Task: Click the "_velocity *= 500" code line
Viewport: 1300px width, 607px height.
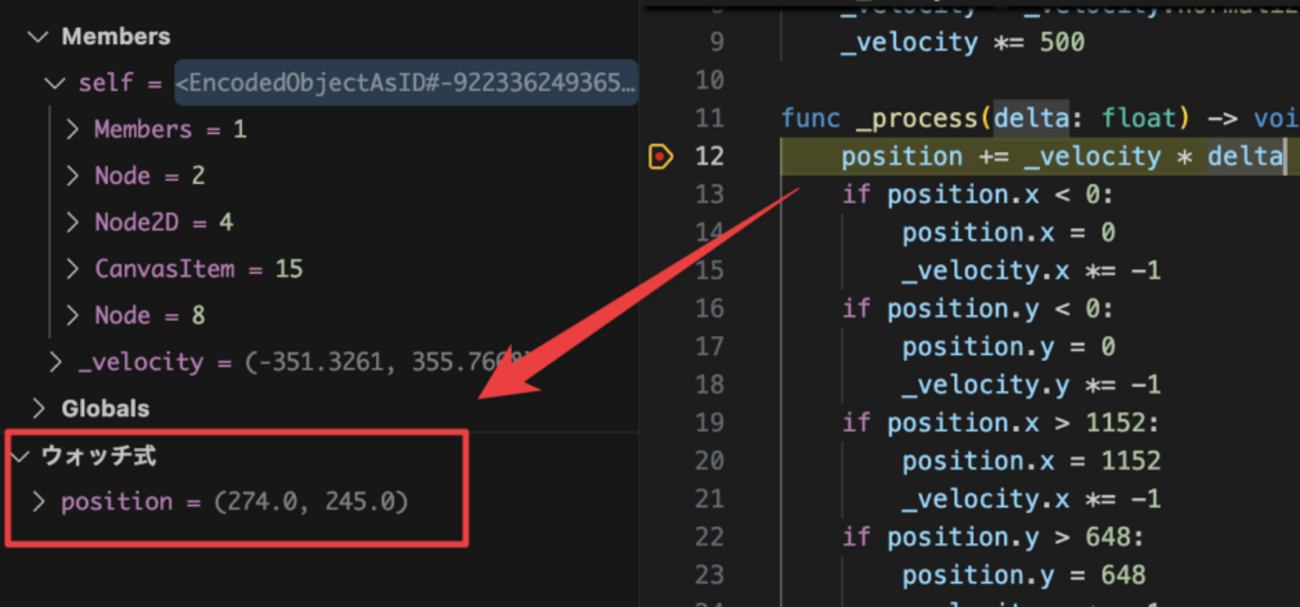Action: pos(962,43)
